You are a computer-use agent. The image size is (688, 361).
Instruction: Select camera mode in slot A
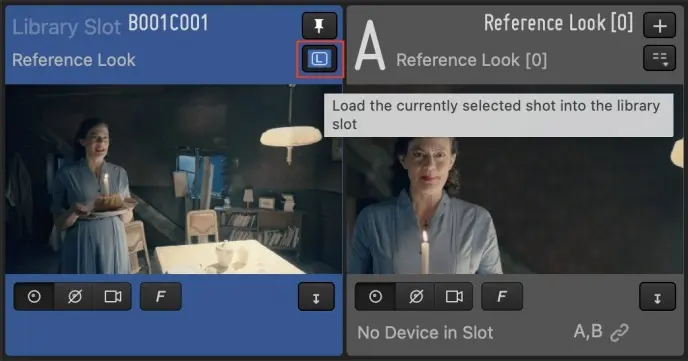[454, 297]
